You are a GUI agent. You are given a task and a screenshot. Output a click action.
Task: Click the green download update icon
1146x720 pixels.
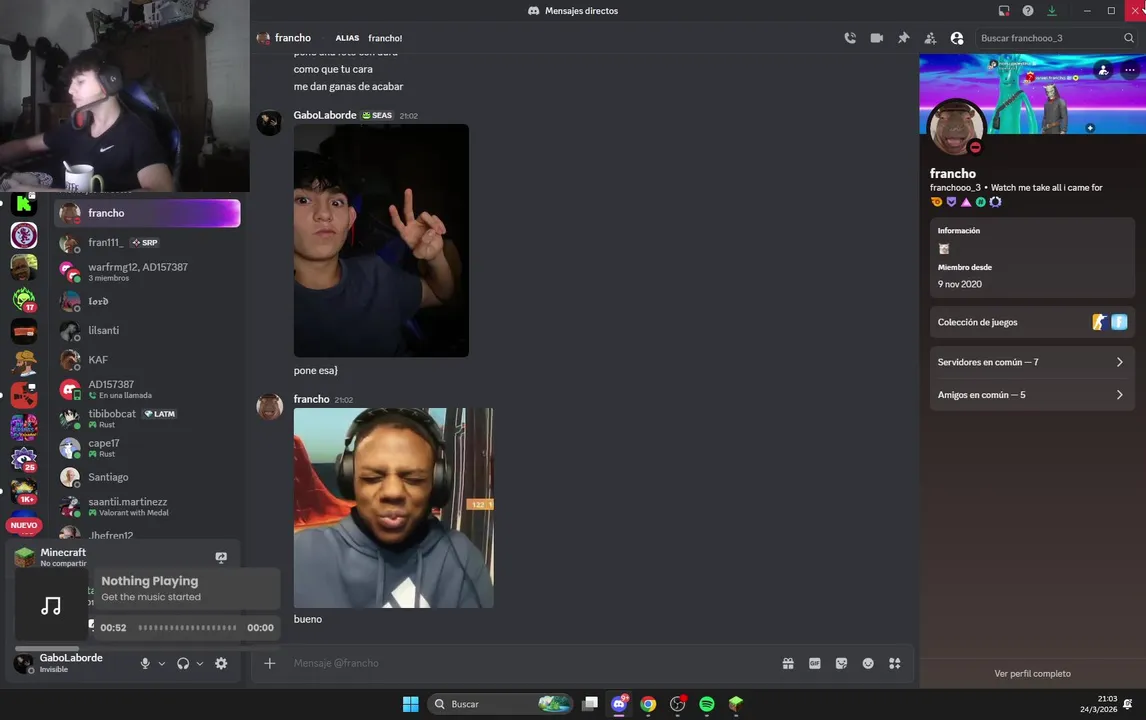[x=1052, y=11]
